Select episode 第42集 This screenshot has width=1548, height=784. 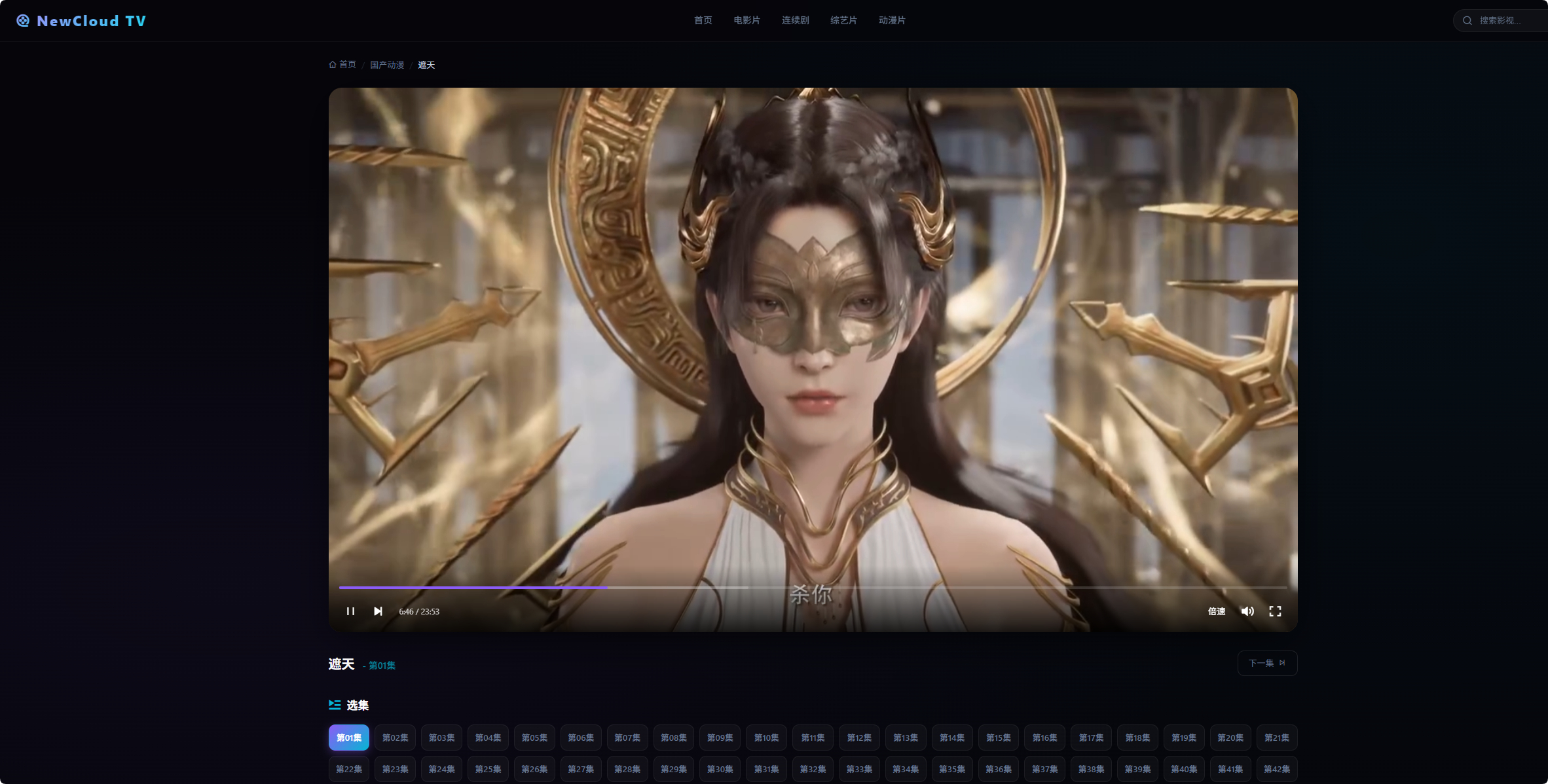1277,769
